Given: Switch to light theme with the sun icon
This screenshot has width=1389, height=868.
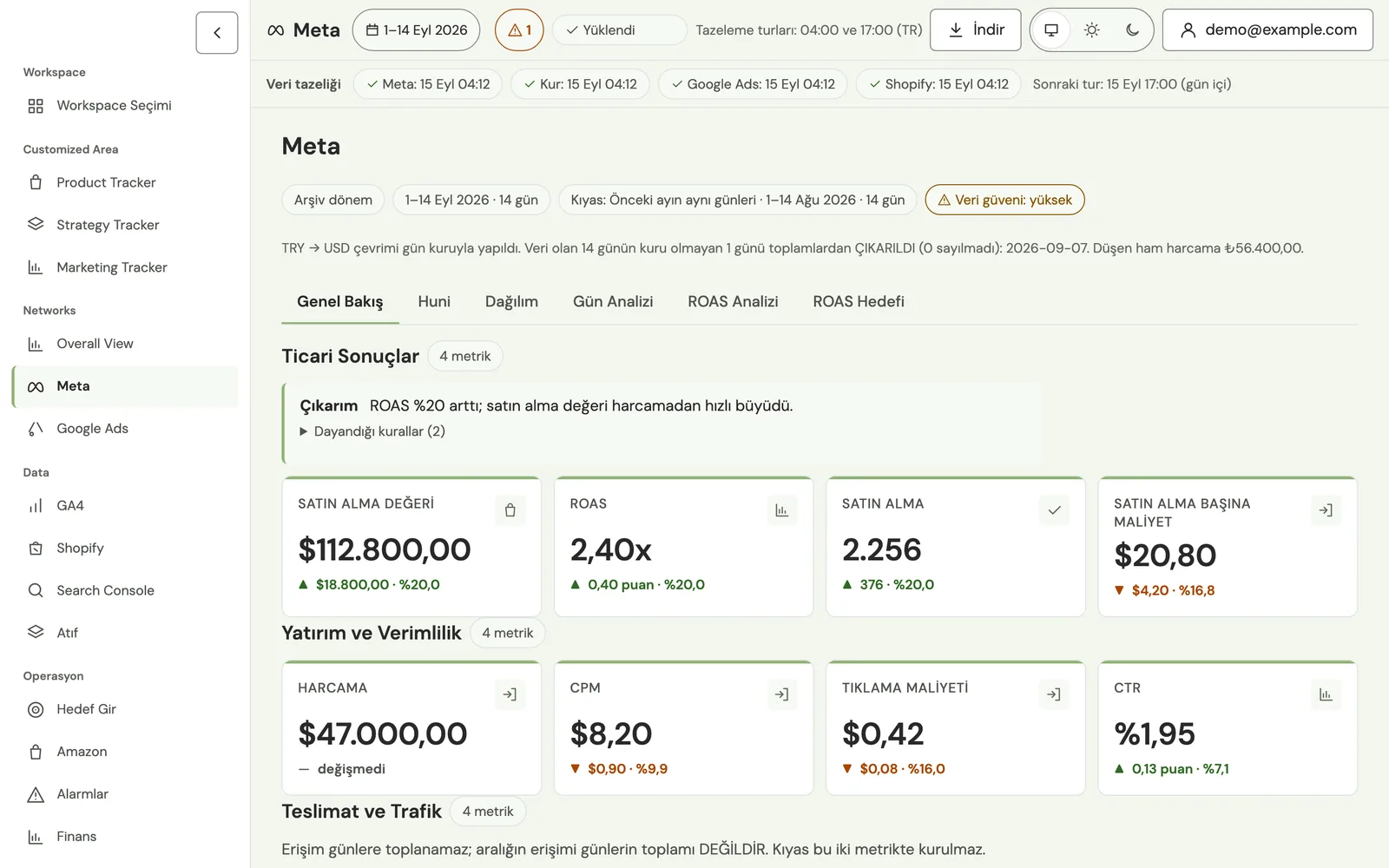Looking at the screenshot, I should coord(1092,30).
